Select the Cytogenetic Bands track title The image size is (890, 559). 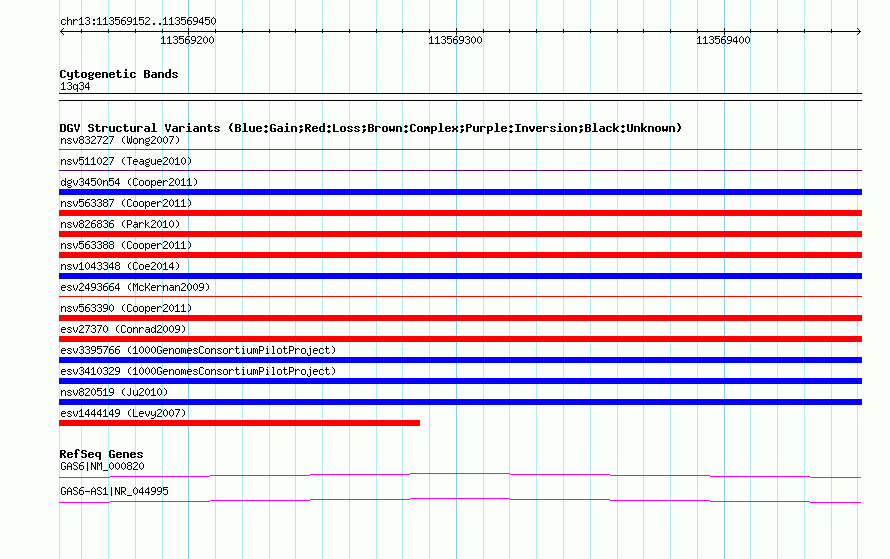119,74
